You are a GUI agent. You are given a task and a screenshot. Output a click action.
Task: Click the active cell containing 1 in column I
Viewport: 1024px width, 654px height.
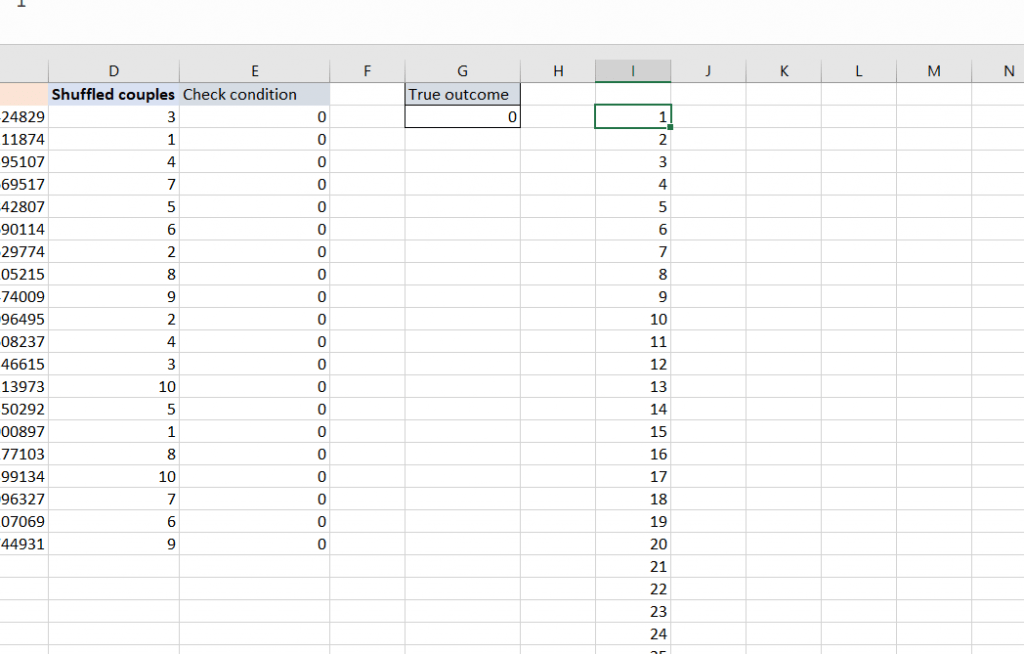click(x=632, y=117)
